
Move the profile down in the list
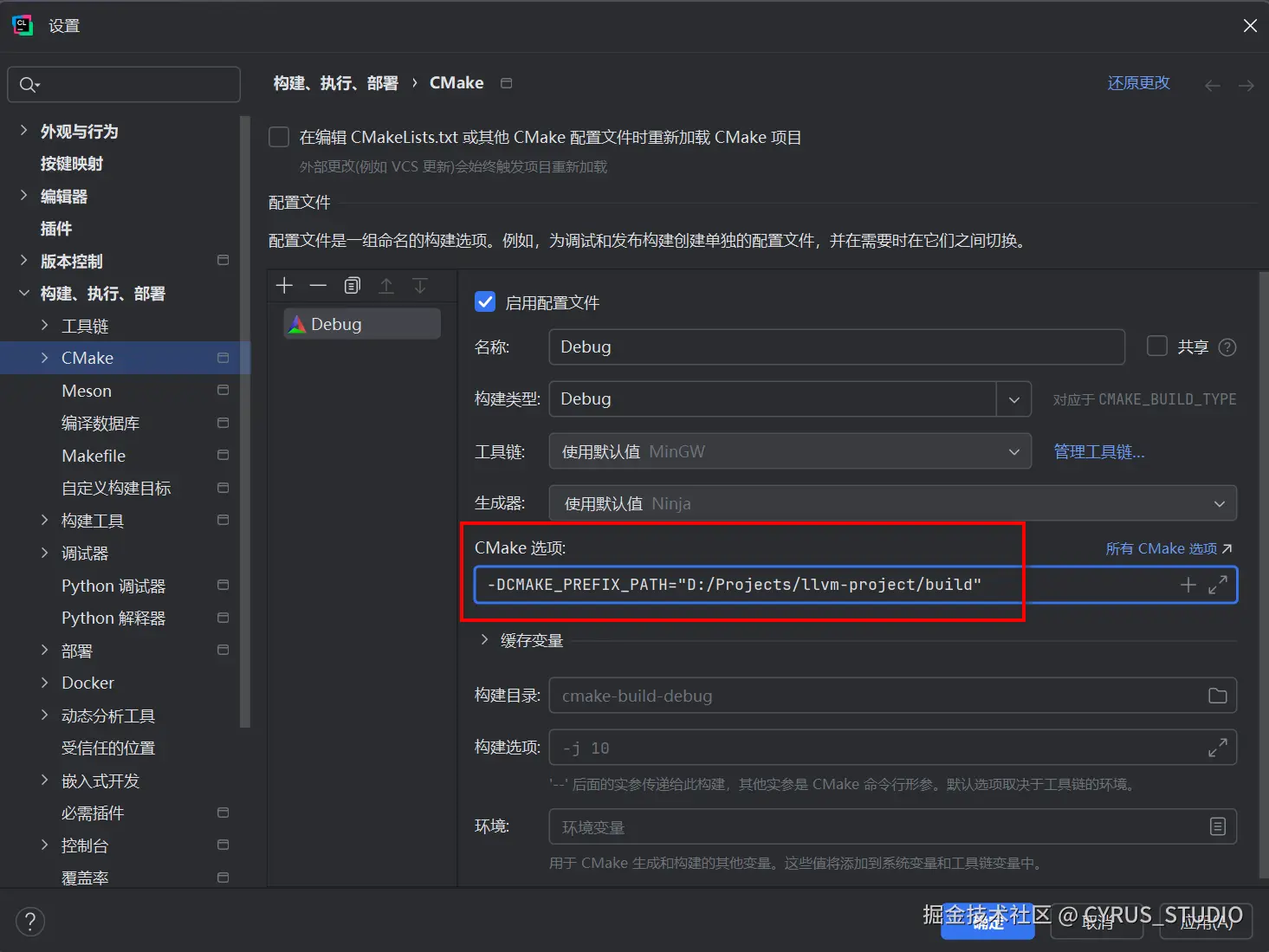pyautogui.click(x=420, y=285)
